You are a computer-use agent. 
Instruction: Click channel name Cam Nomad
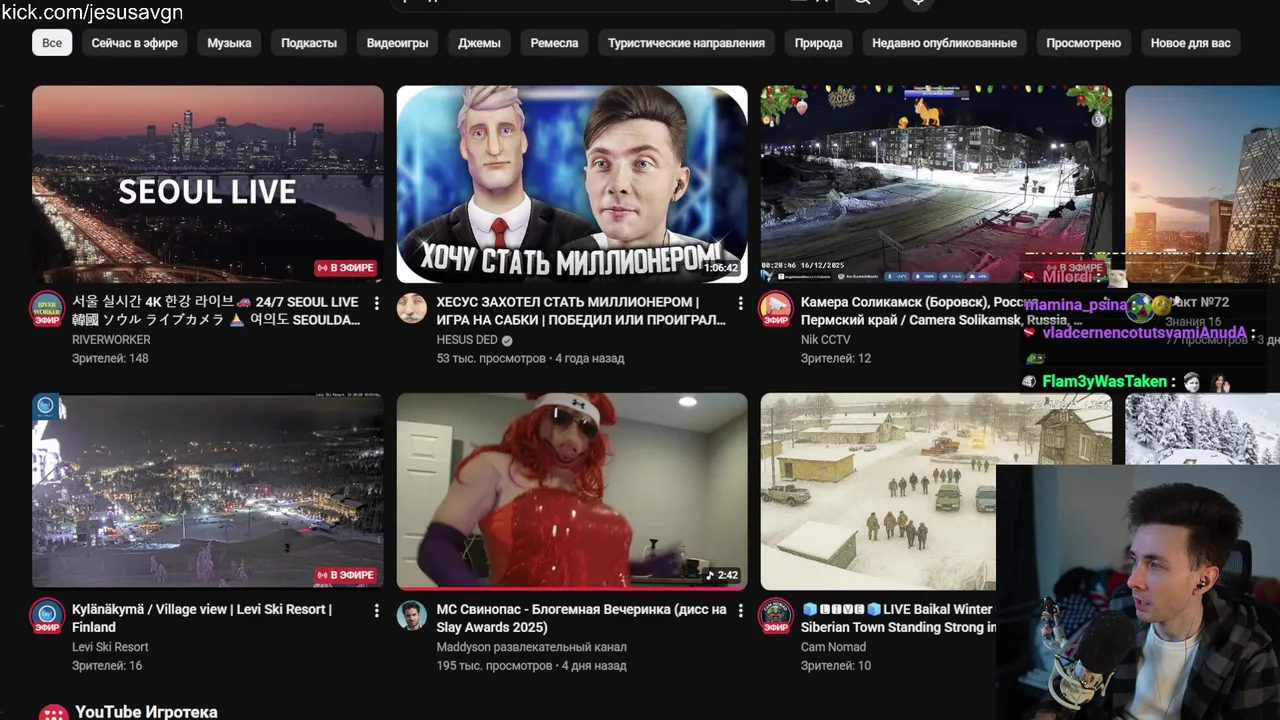point(833,647)
